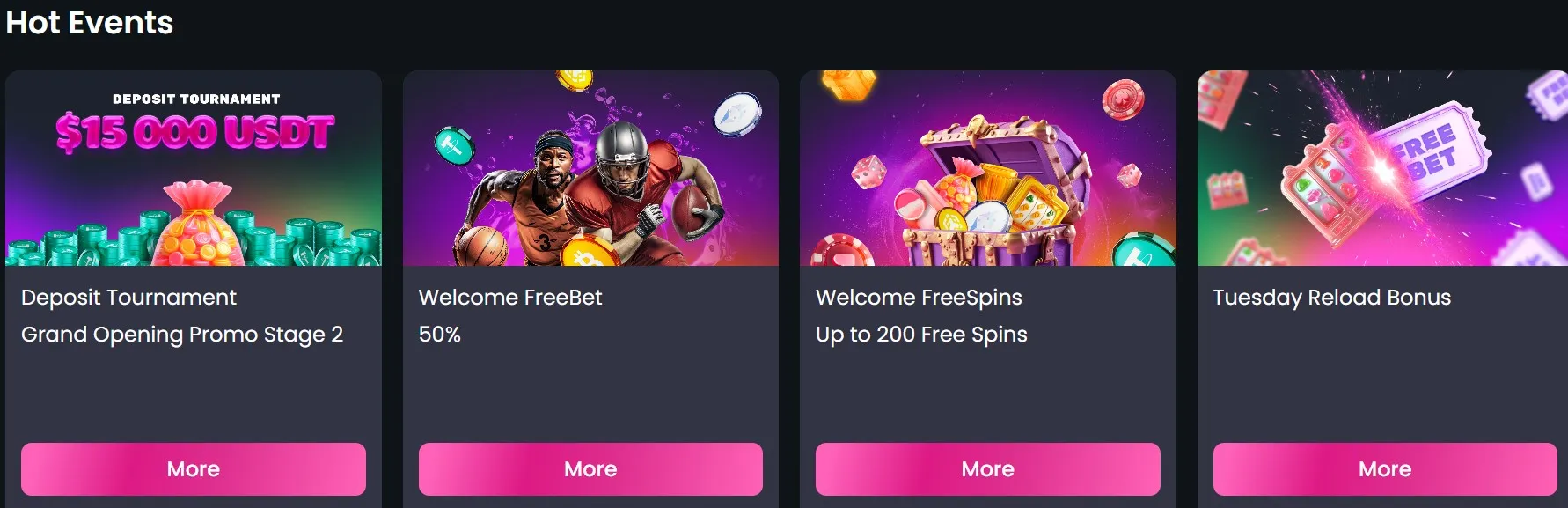This screenshot has width=1568, height=508.
Task: Open the treasure chest FreeSpins banner
Action: tap(987, 168)
